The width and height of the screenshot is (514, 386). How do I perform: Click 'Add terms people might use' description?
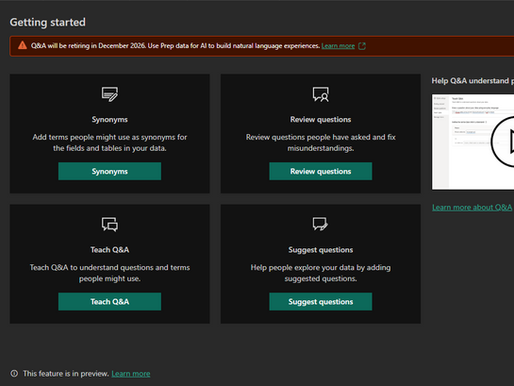[x=110, y=143]
